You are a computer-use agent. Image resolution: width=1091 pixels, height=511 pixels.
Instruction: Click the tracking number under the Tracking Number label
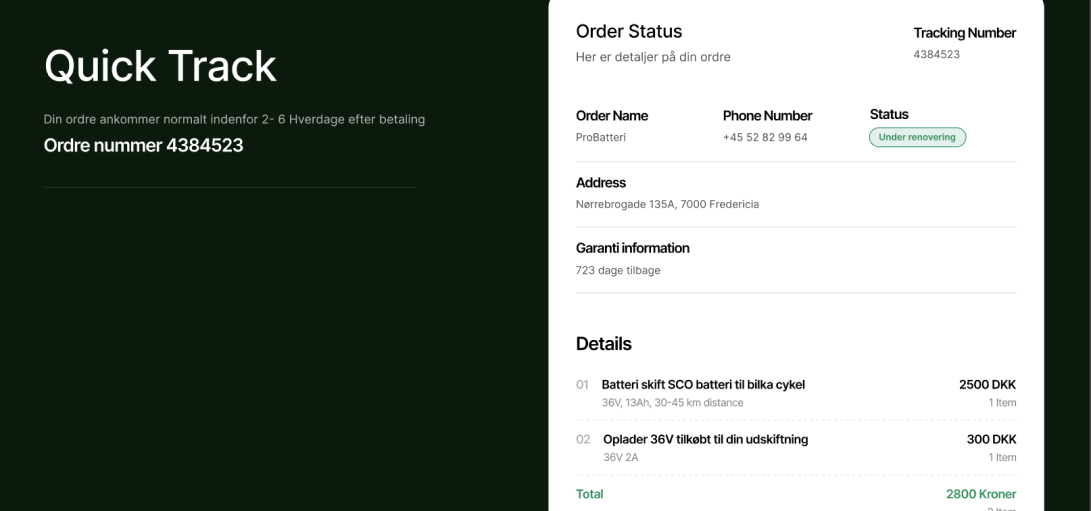tap(936, 54)
